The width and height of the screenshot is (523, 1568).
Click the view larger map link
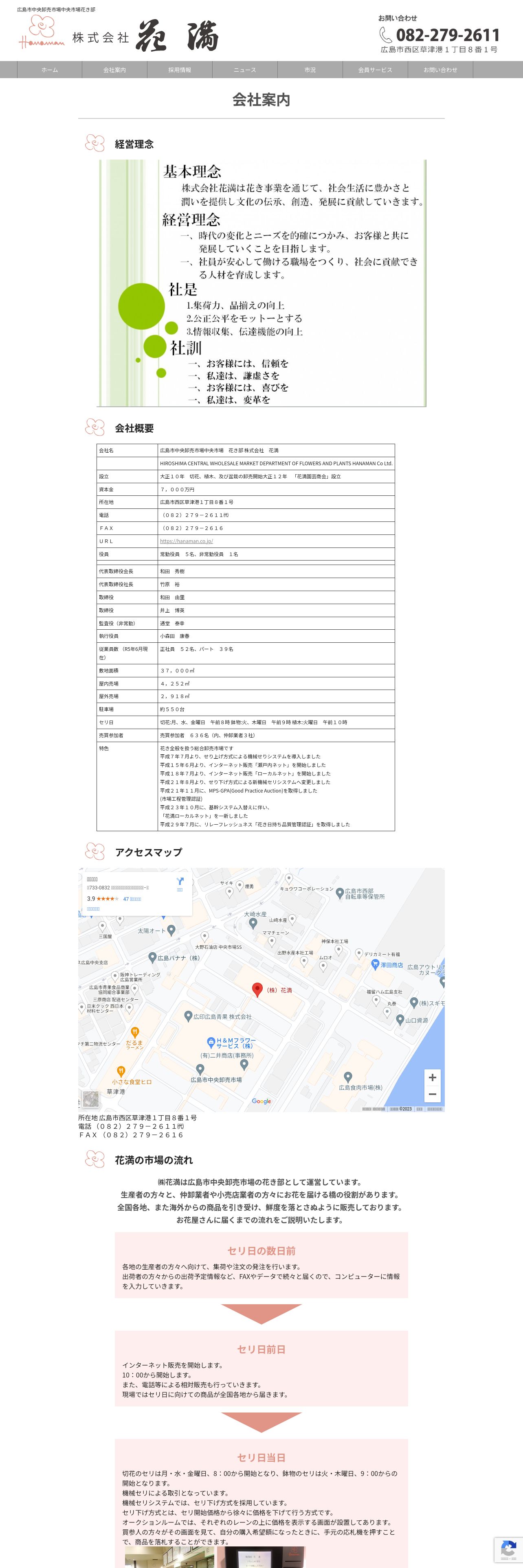tap(93, 909)
